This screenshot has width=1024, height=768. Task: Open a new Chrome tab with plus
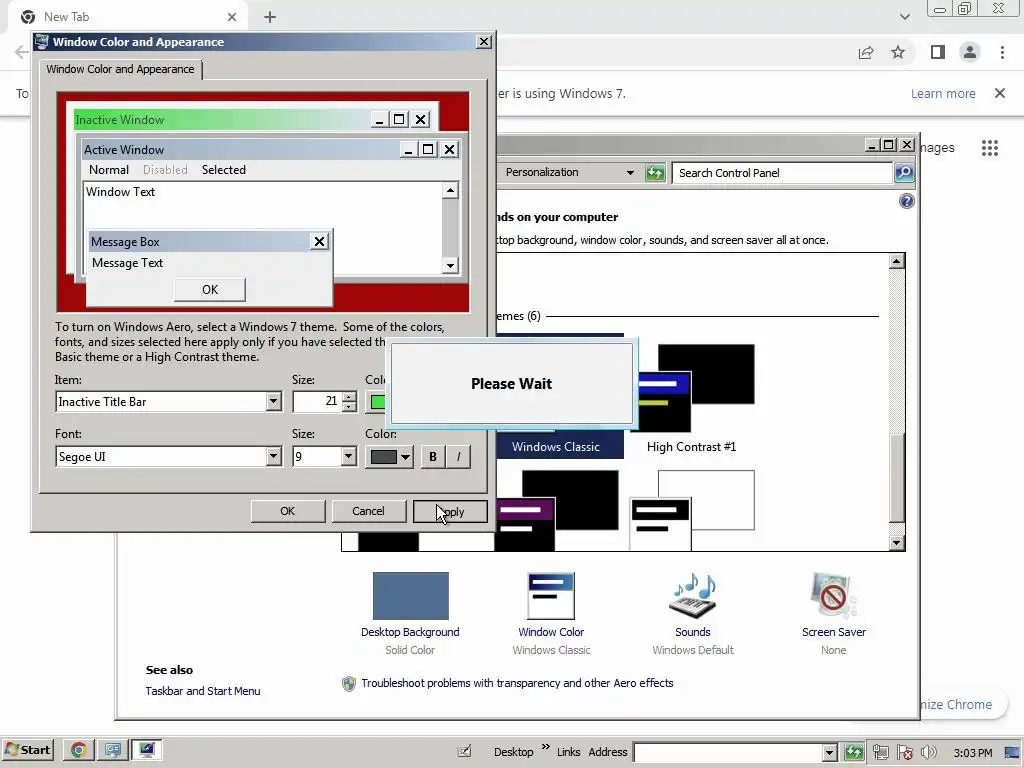pyautogui.click(x=270, y=17)
